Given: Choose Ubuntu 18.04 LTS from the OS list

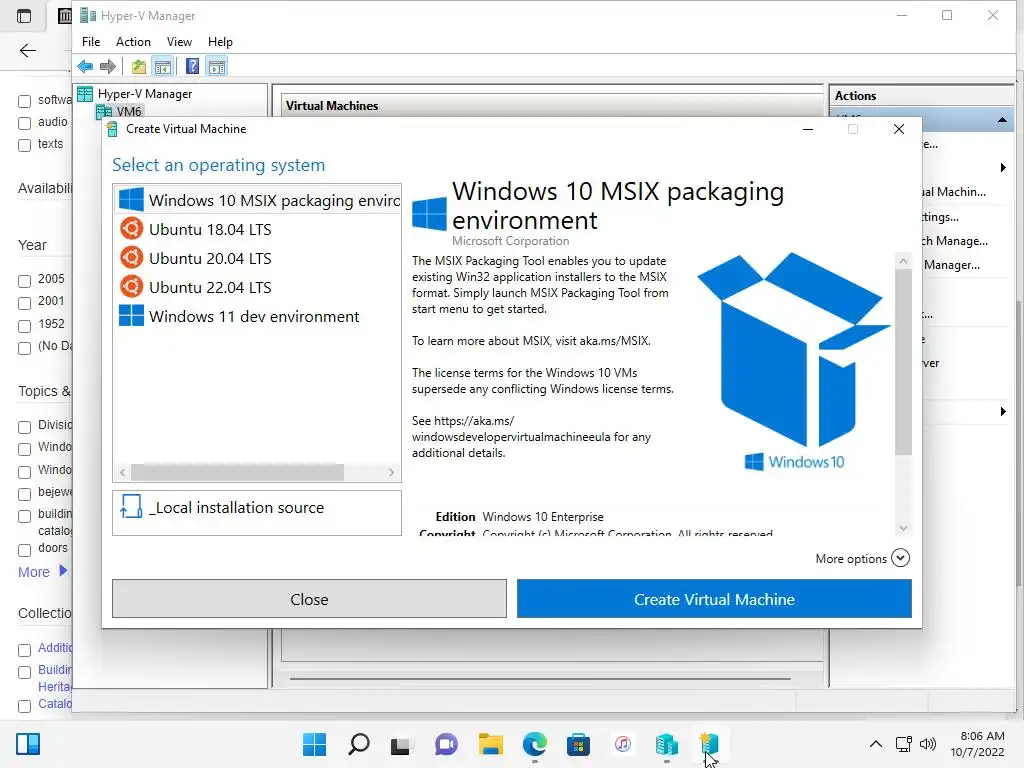Looking at the screenshot, I should [x=258, y=229].
